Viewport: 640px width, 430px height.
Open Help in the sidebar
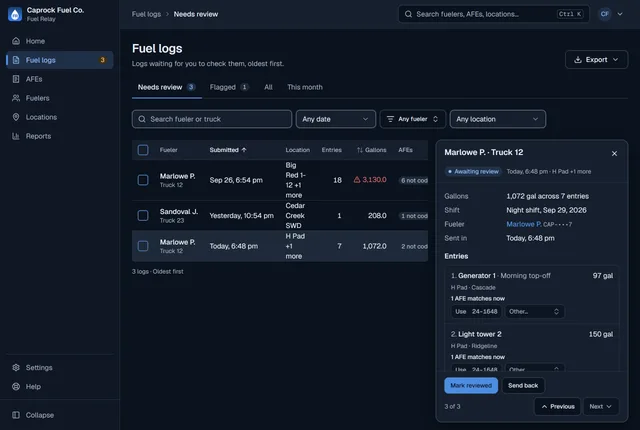tap(60, 386)
